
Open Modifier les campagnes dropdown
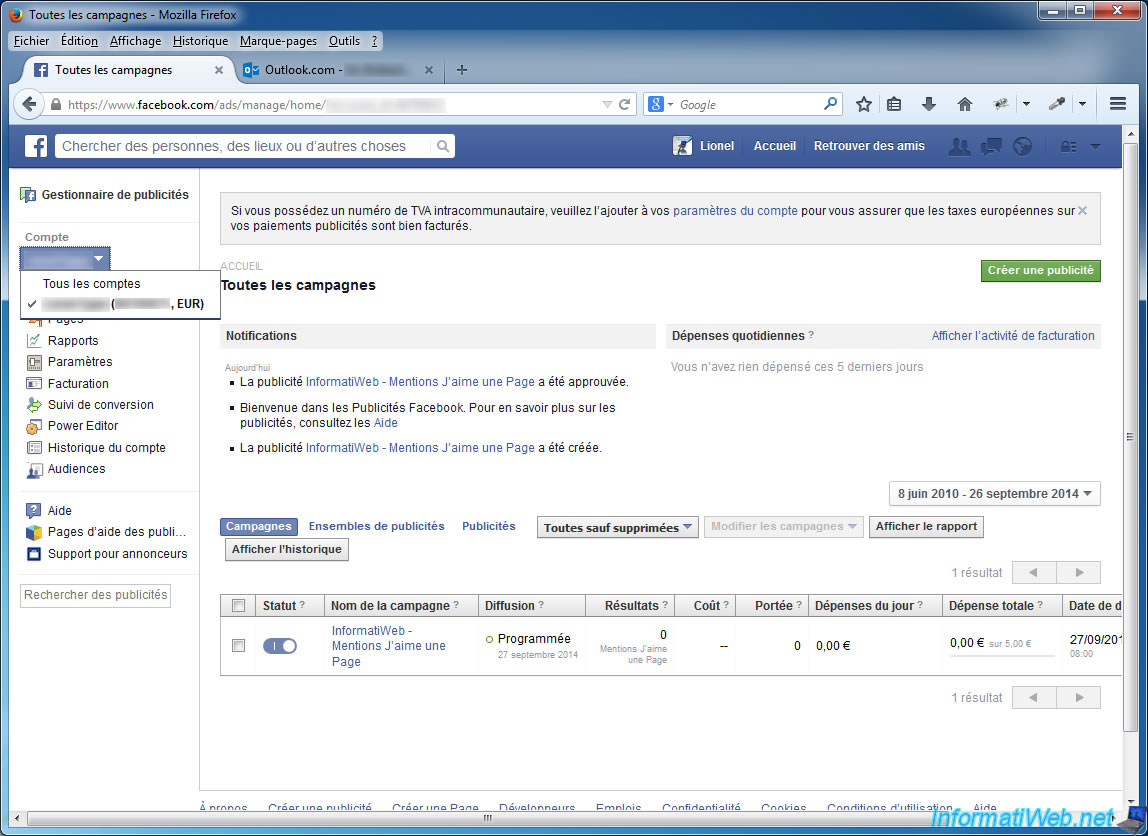(783, 526)
